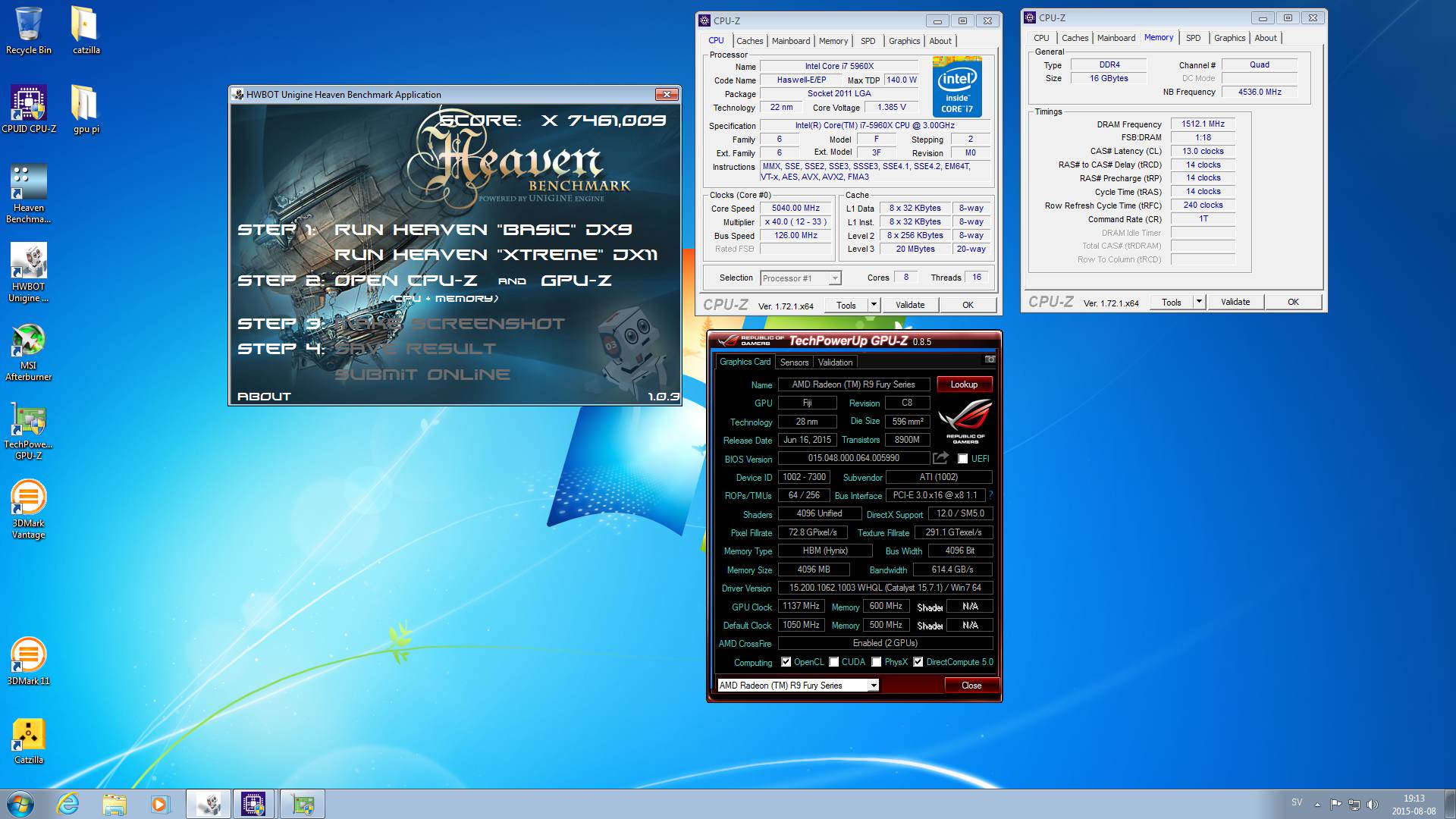Screen dimensions: 1456x819
Task: Switch to Validation tab in GPU-Z
Action: click(835, 362)
